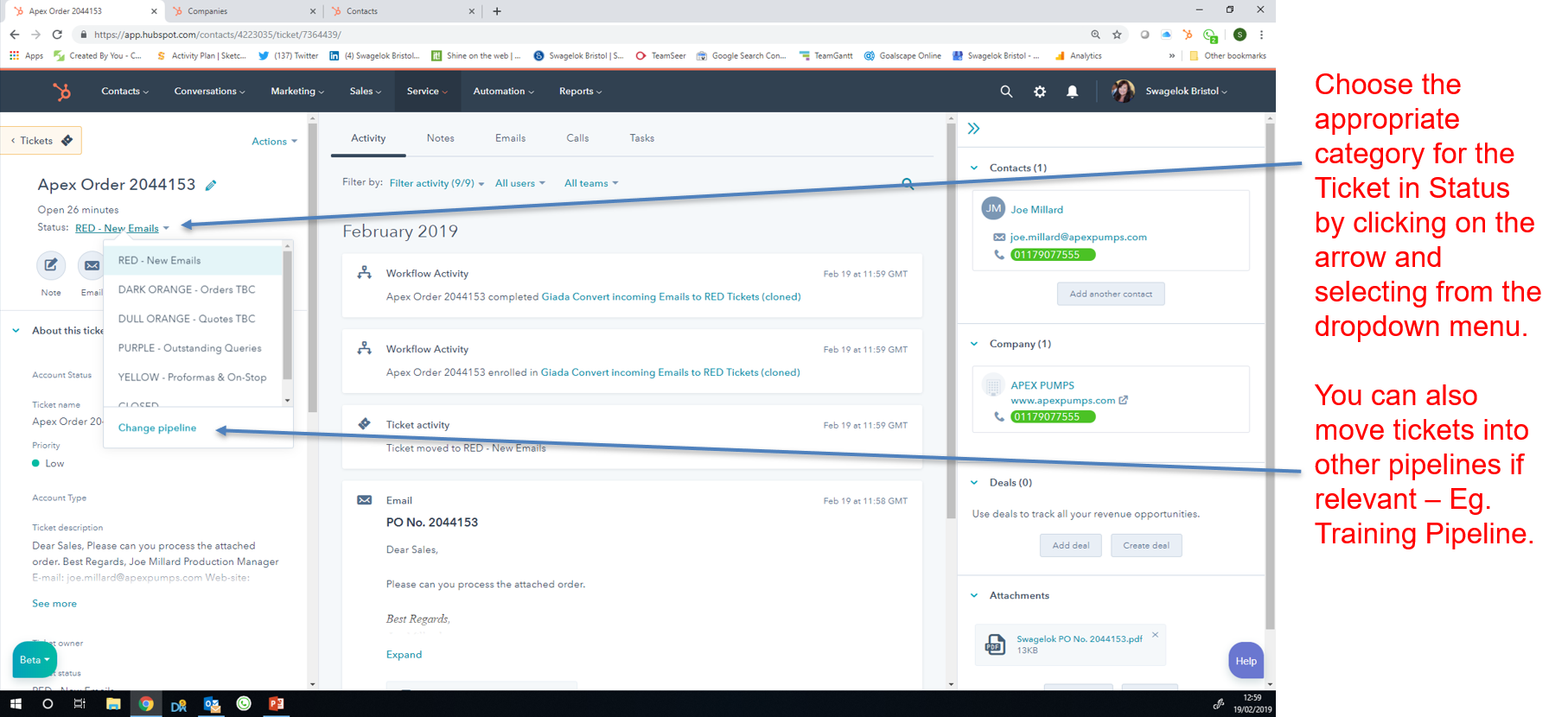The image size is (1568, 717).
Task: Switch to the Notes tab
Action: click(x=440, y=138)
